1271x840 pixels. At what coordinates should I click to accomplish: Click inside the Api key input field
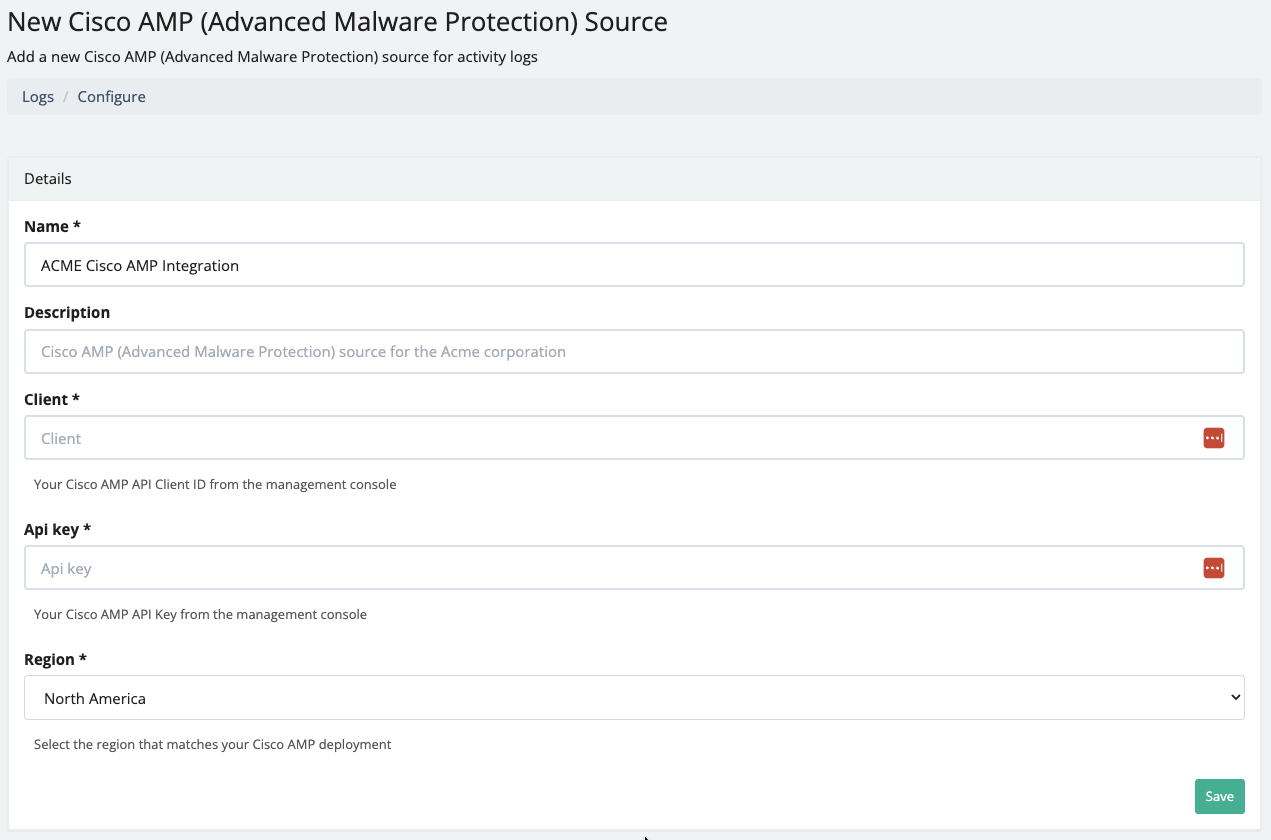click(x=610, y=568)
